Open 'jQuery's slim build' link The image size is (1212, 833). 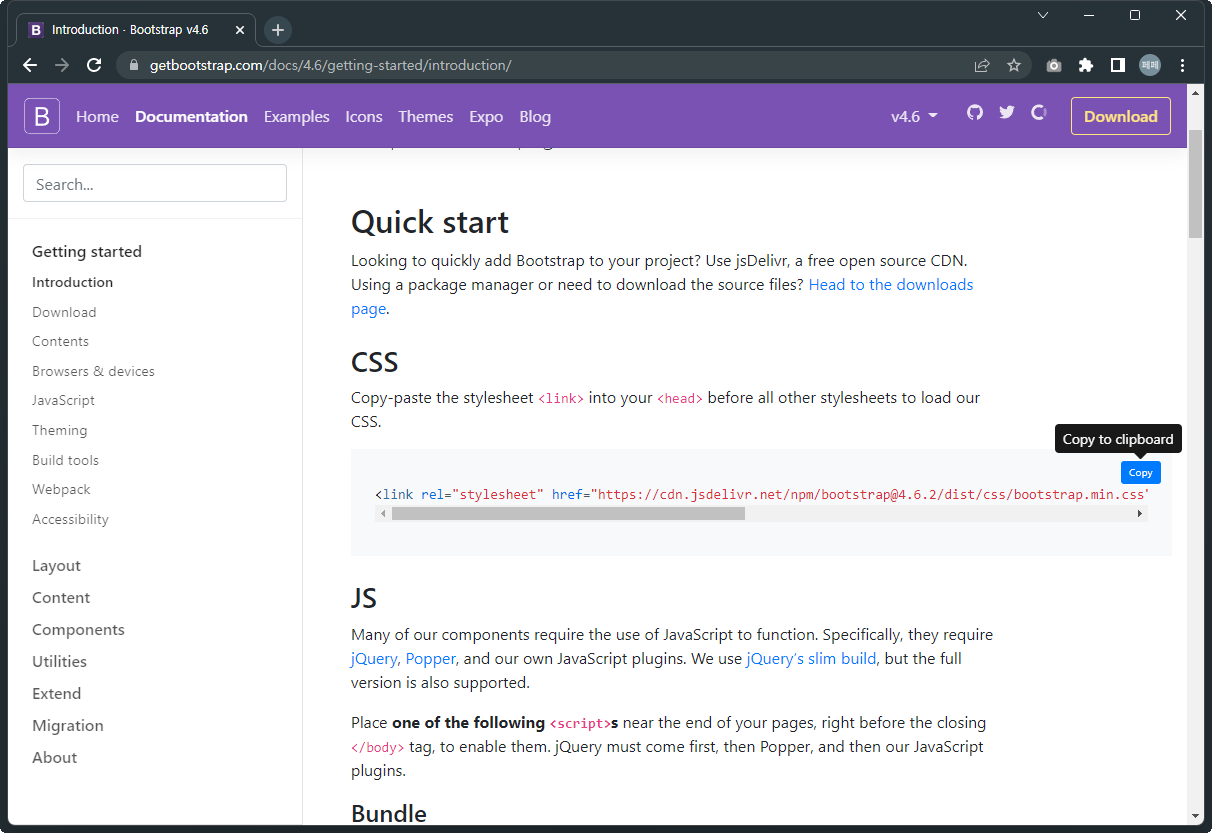[x=812, y=659]
